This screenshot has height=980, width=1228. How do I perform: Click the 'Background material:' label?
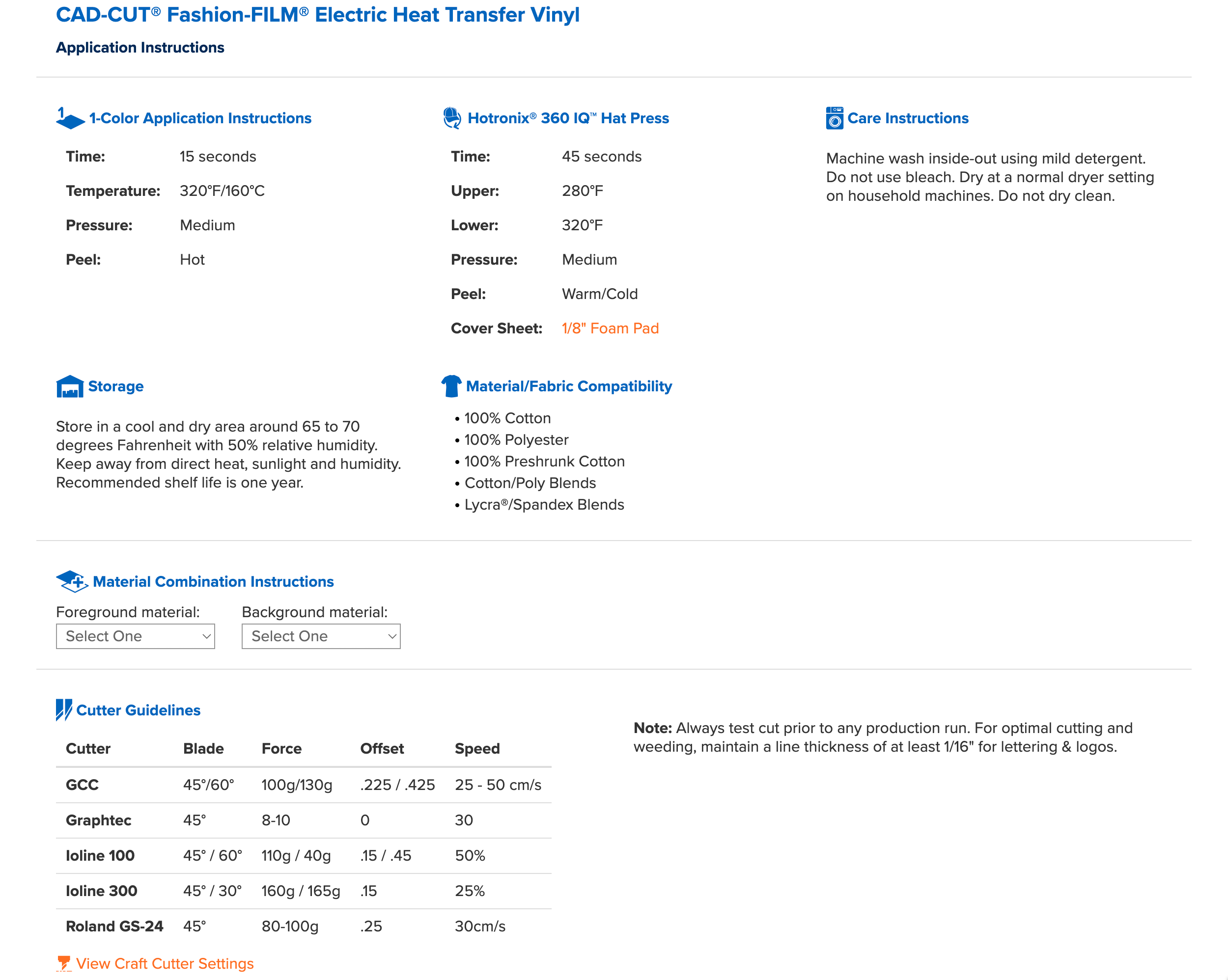[314, 612]
